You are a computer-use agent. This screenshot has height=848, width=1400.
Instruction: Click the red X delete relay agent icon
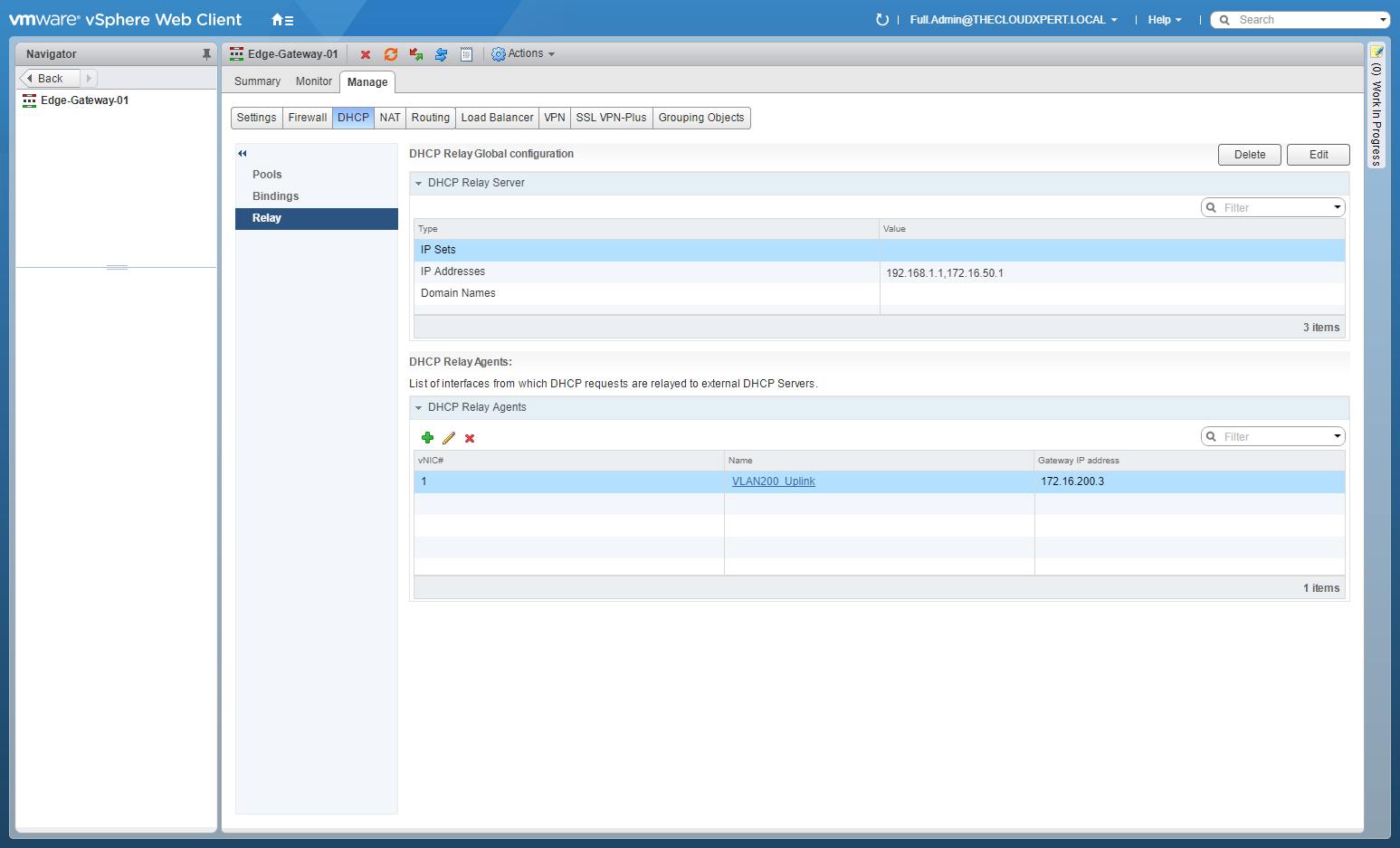pos(470,438)
